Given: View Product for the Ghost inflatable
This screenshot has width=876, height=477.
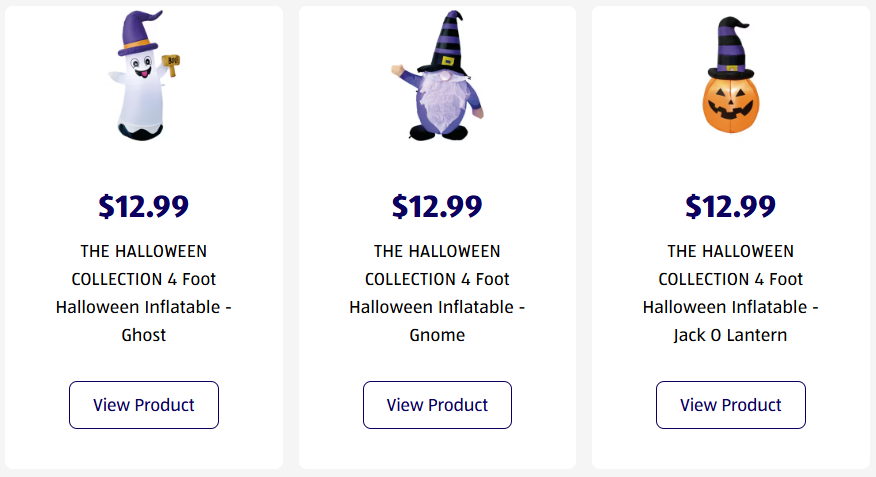Looking at the screenshot, I should coord(144,405).
